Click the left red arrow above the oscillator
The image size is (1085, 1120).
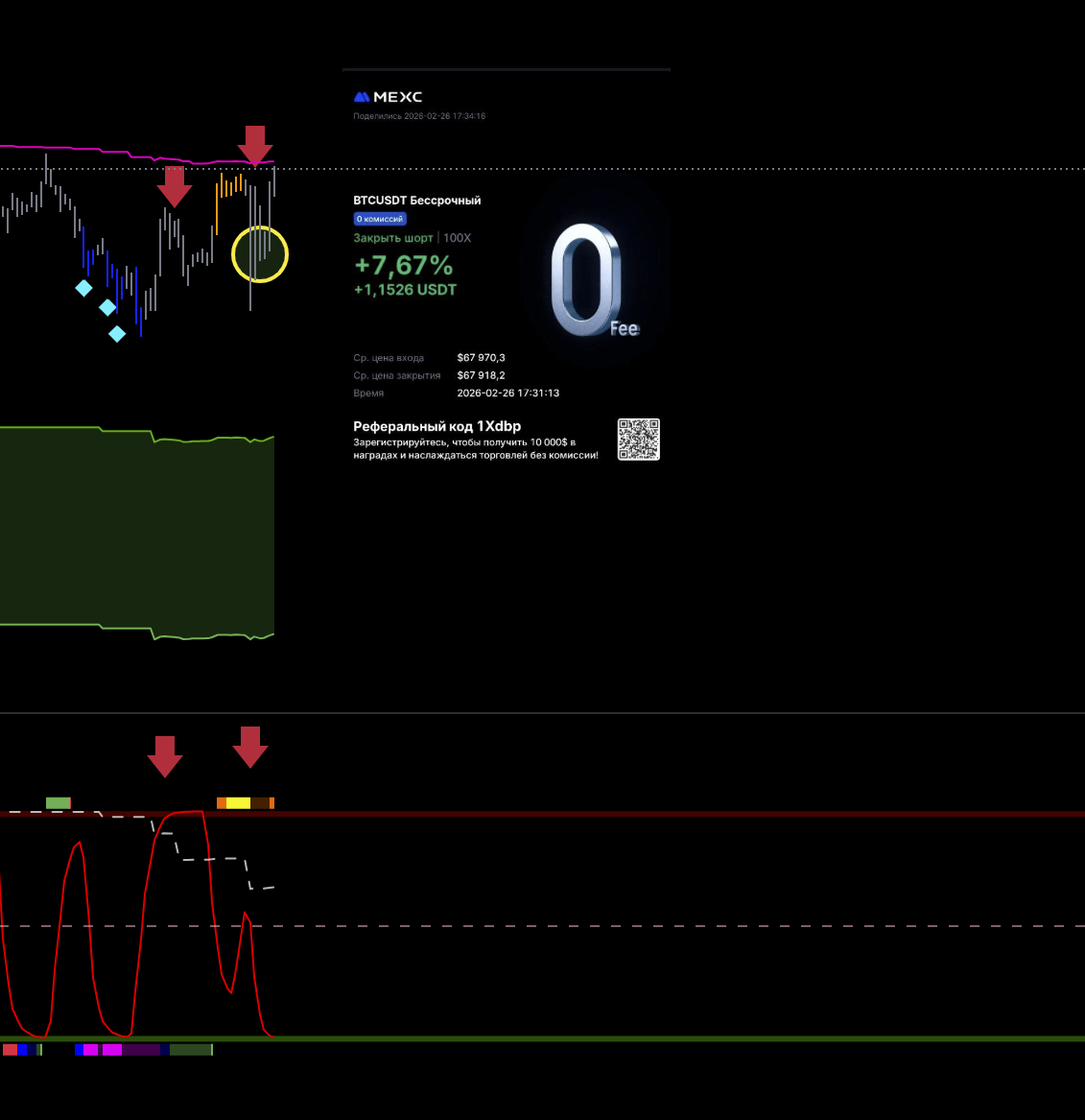(x=165, y=755)
